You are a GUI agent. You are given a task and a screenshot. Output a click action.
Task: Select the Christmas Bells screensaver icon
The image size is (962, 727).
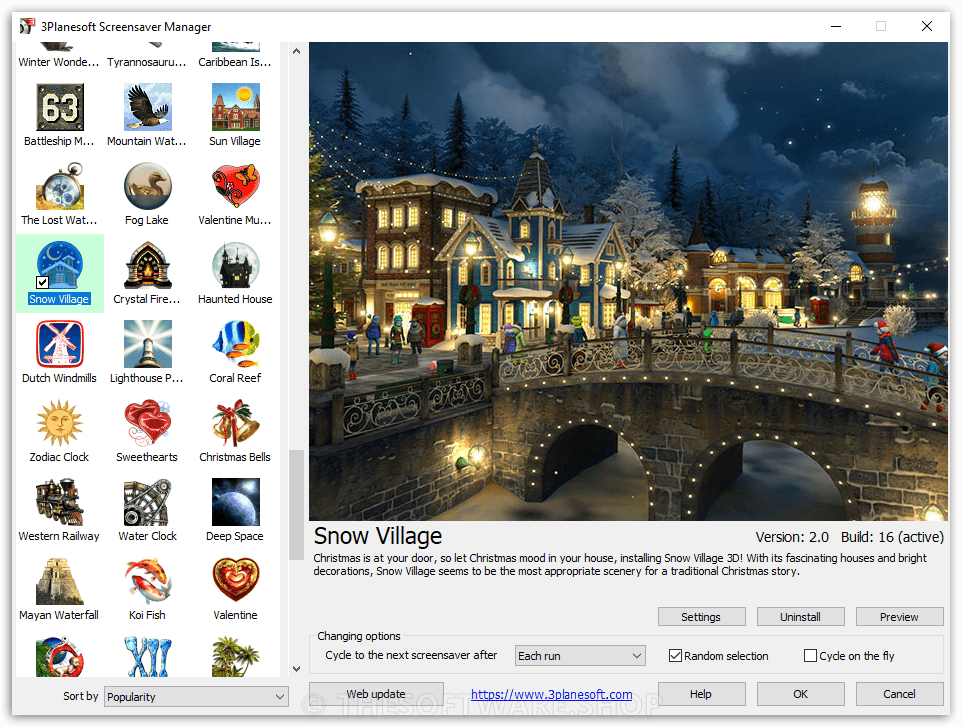pyautogui.click(x=236, y=423)
